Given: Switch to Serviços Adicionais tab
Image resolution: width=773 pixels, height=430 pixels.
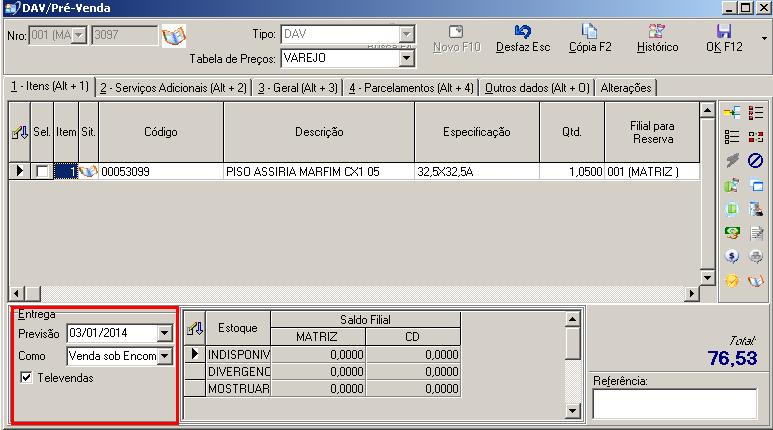Looking at the screenshot, I should (173, 88).
